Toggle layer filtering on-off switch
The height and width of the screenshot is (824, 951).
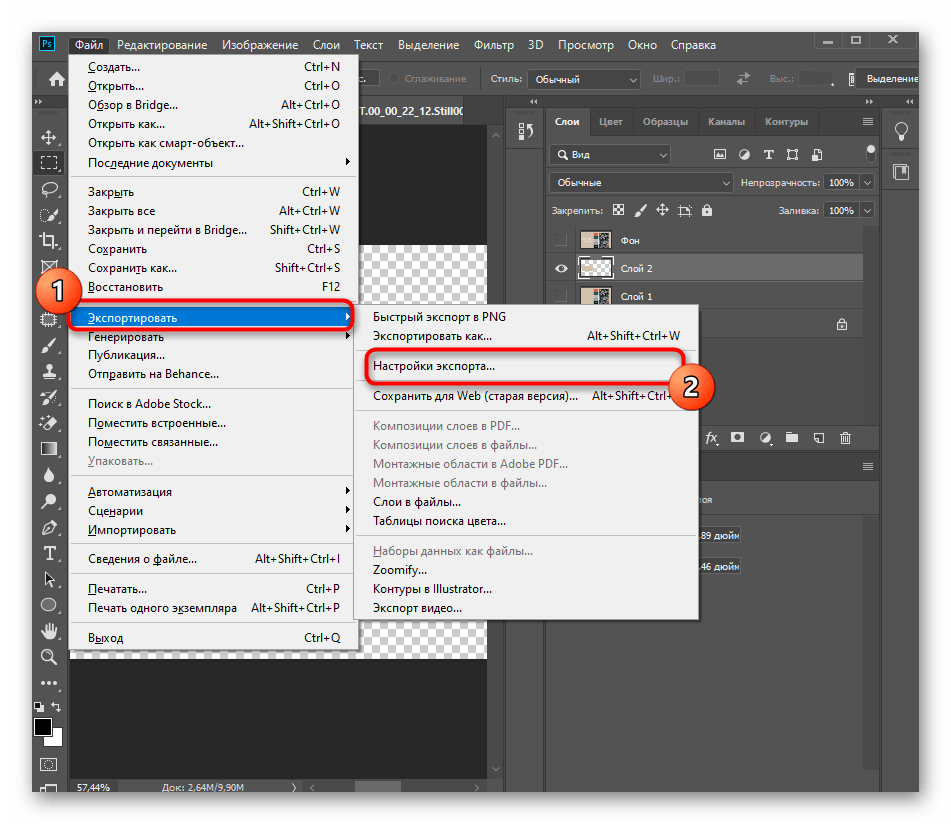coord(870,154)
